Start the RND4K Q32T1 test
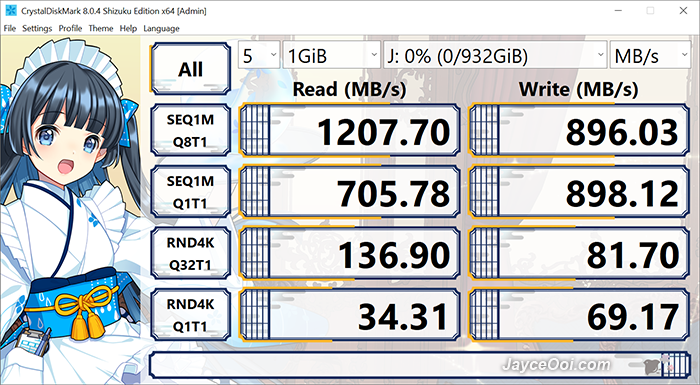This screenshot has height=385, width=700. pos(191,253)
